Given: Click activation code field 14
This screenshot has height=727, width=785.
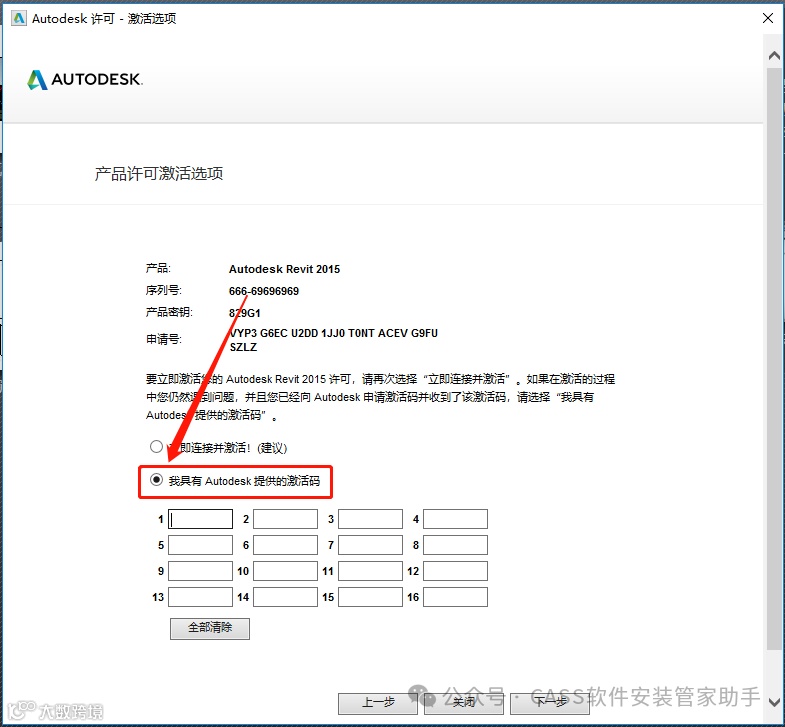Looking at the screenshot, I should point(285,597).
